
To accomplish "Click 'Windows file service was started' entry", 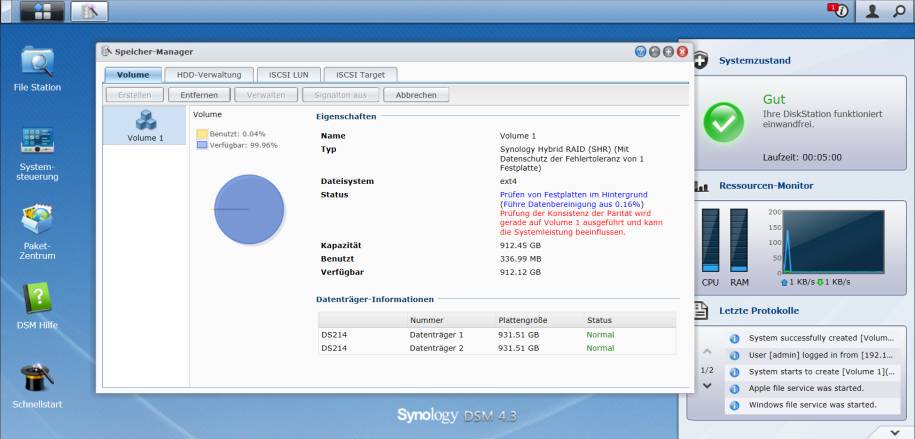I will click(812, 405).
